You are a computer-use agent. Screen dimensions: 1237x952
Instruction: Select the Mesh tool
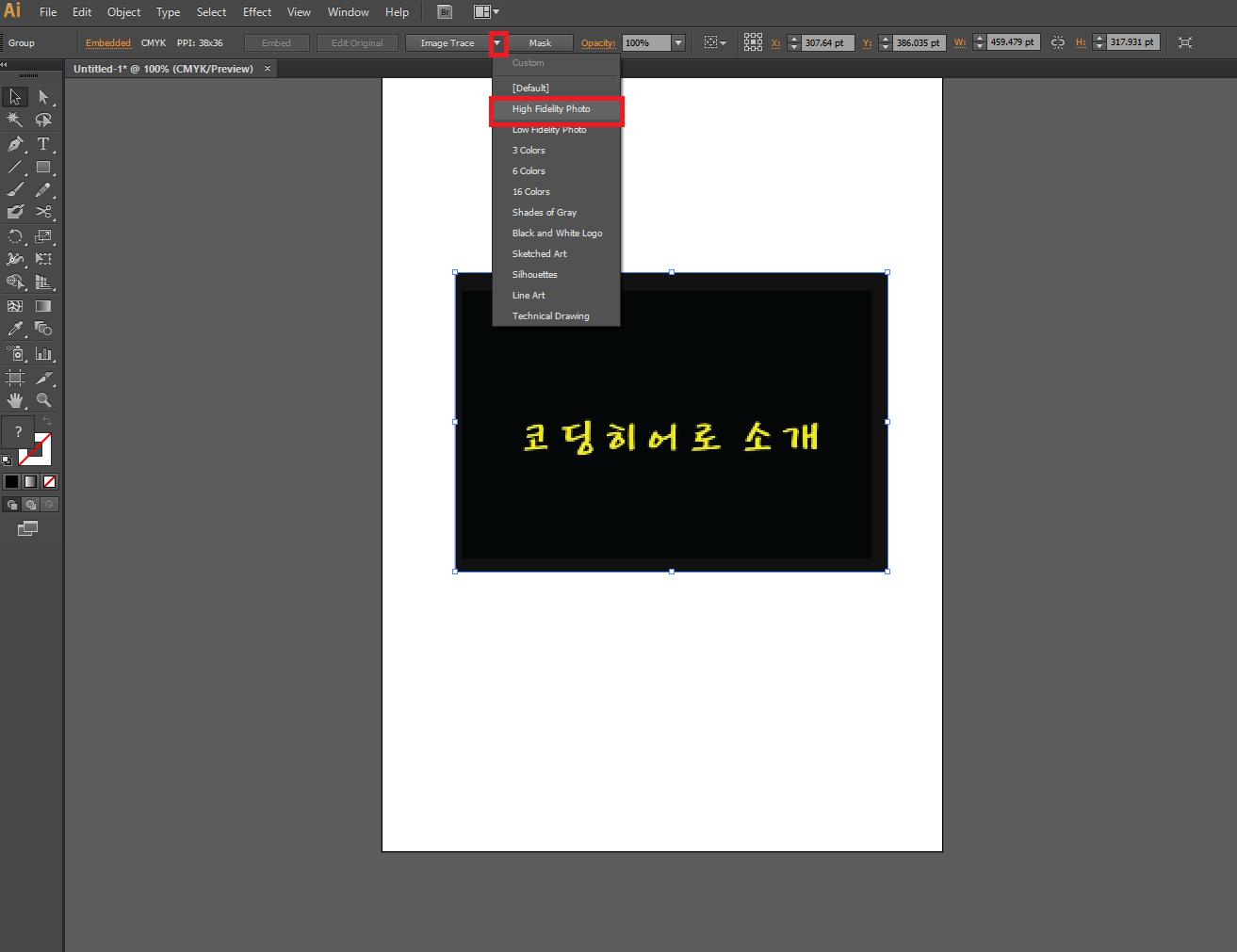tap(15, 306)
